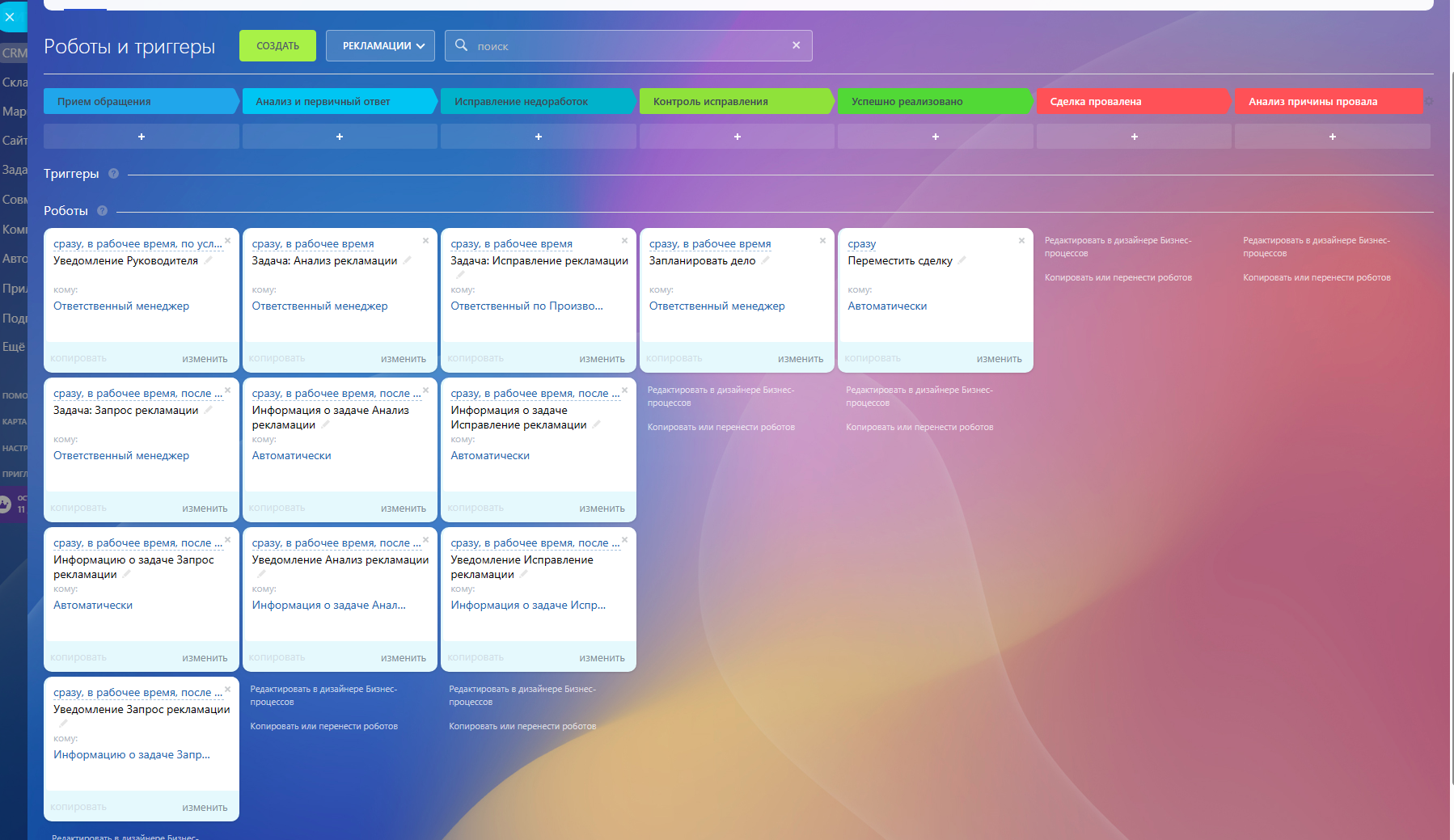This screenshot has width=1454, height=840.
Task: Open the help icon next to Роботы
Action: [x=103, y=211]
